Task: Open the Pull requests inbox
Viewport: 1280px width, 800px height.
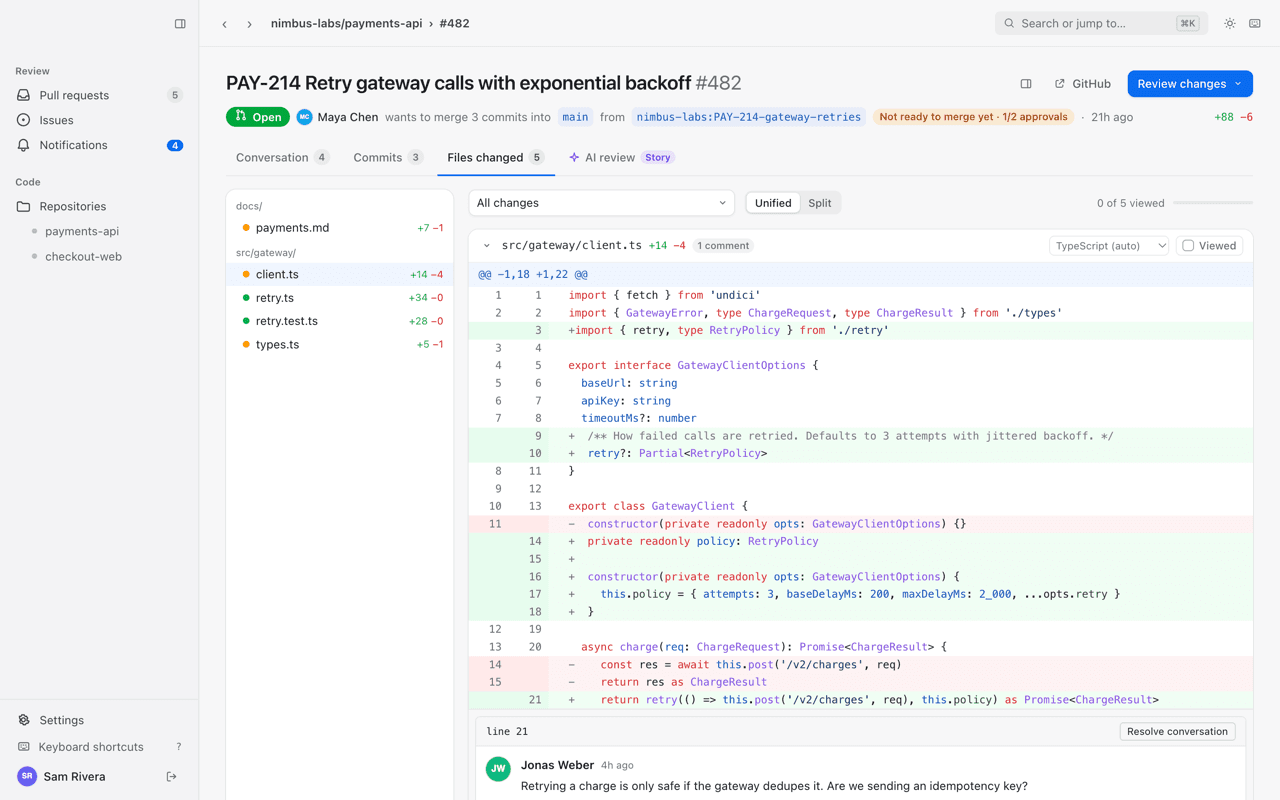Action: 99,95
